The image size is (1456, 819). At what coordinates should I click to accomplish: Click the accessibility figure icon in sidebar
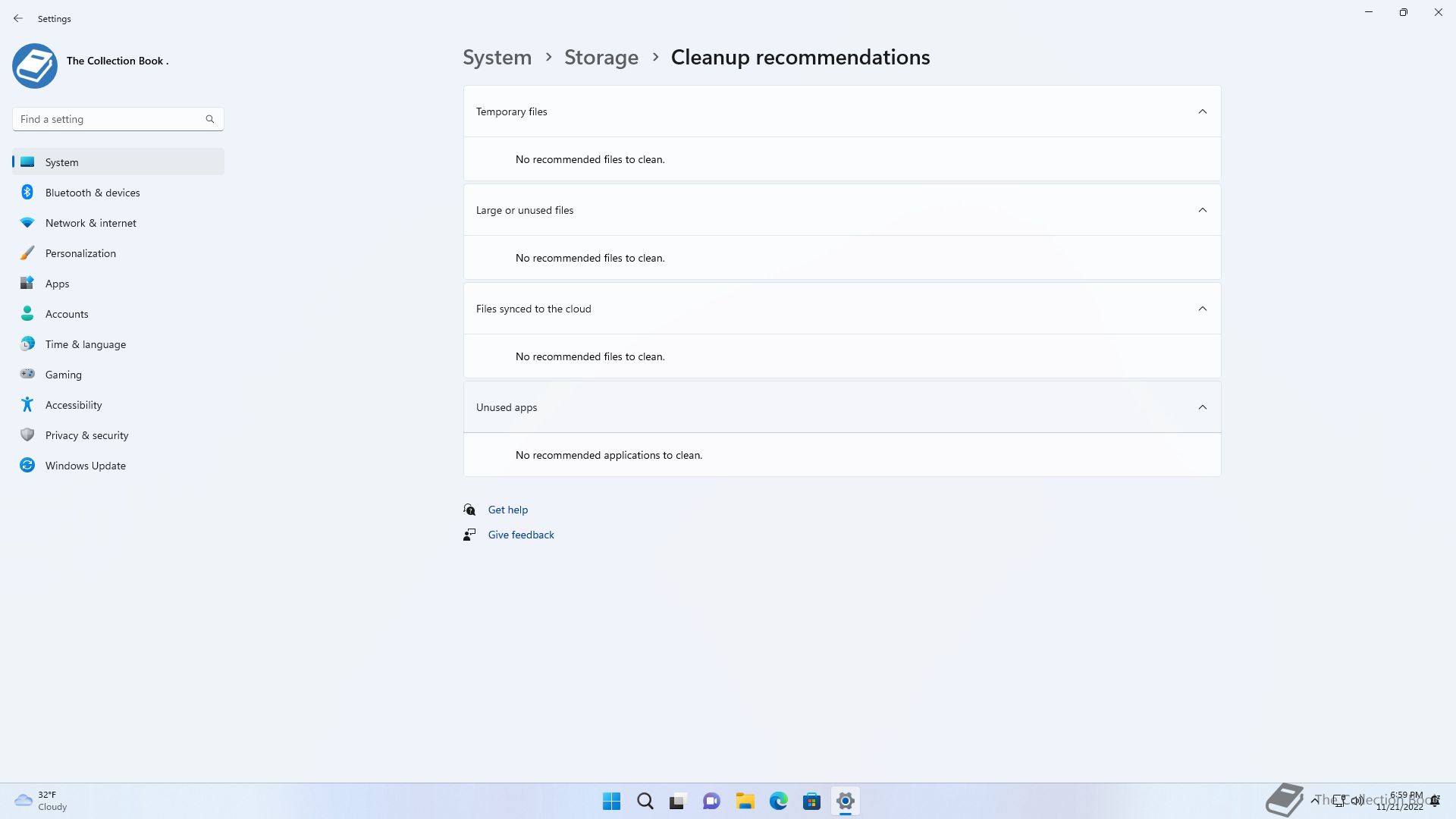click(27, 404)
